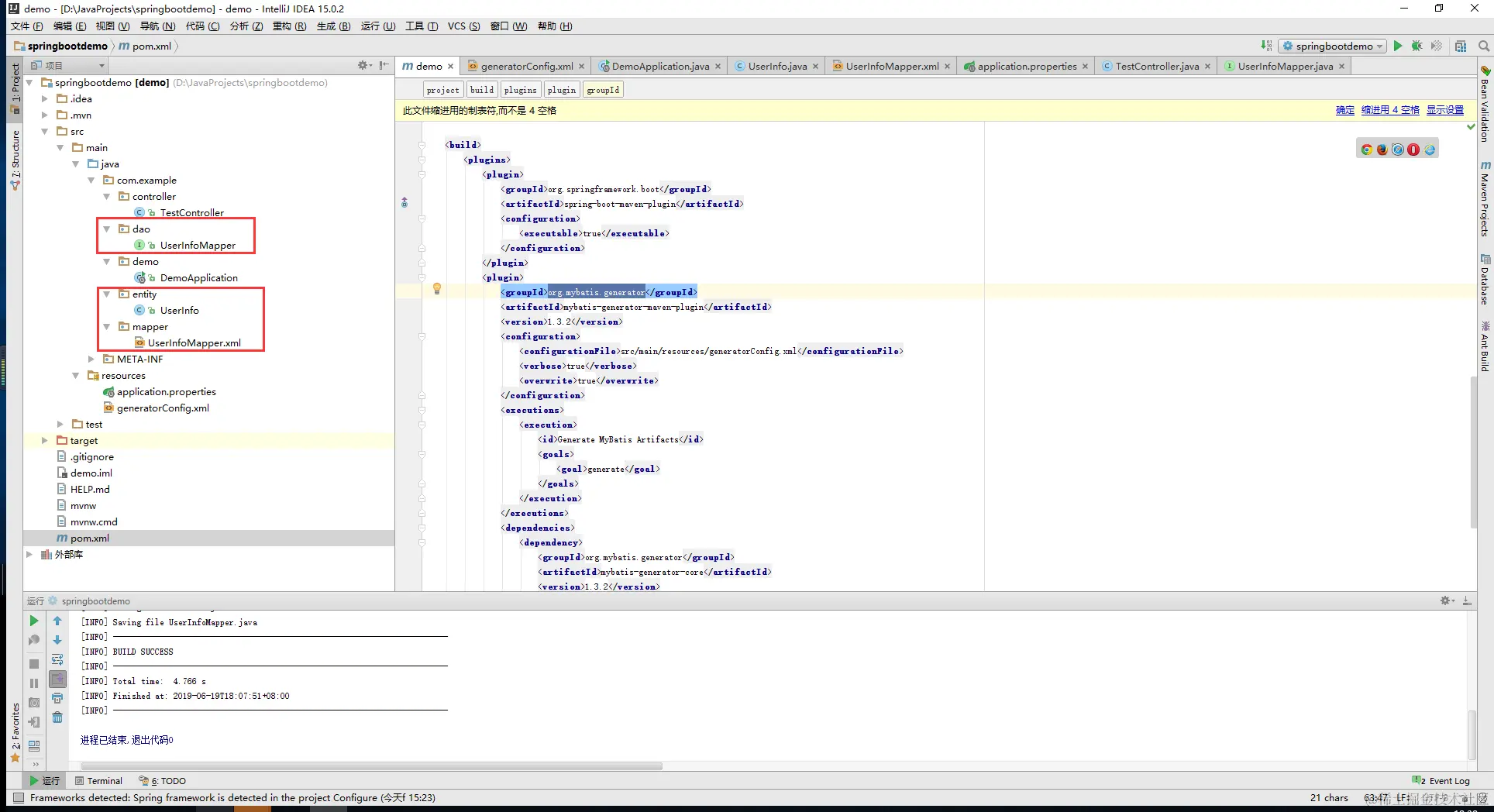Collapse the src folder
Screen dimensions: 1494x812
point(45,131)
